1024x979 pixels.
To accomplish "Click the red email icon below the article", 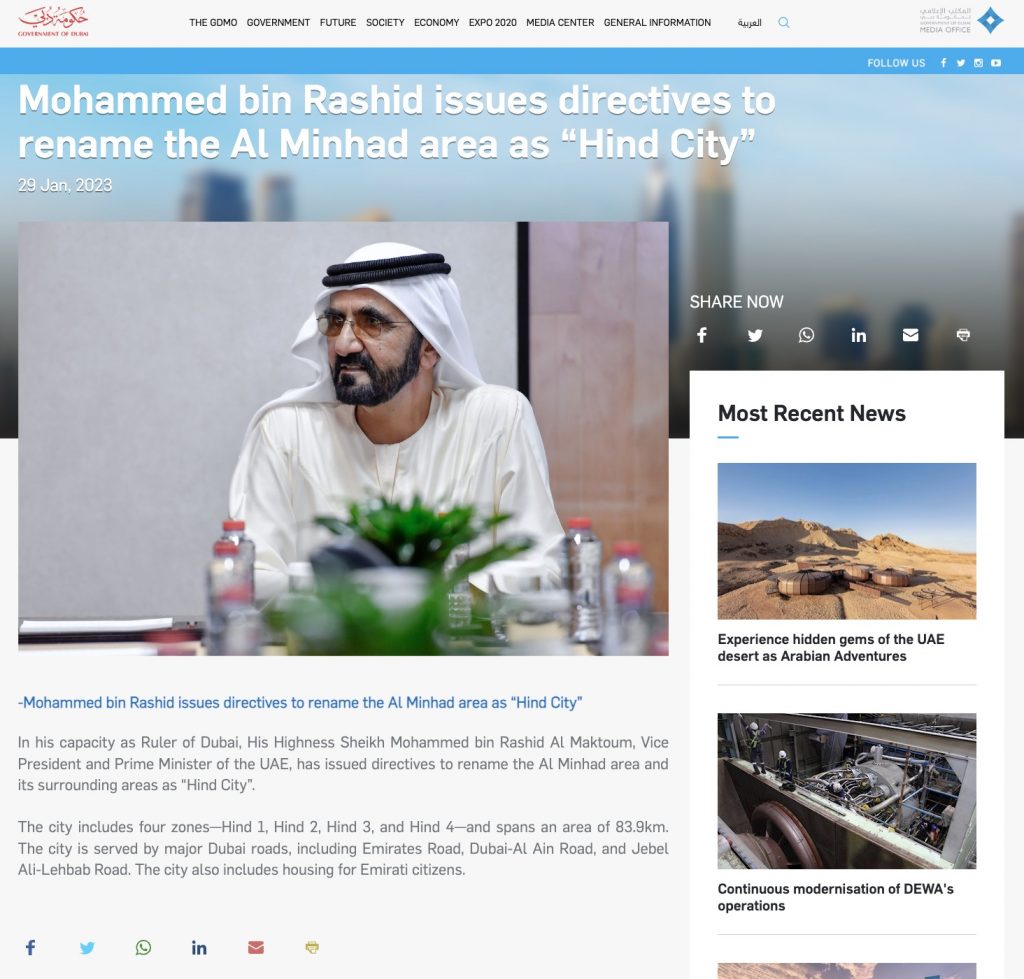I will click(x=256, y=948).
